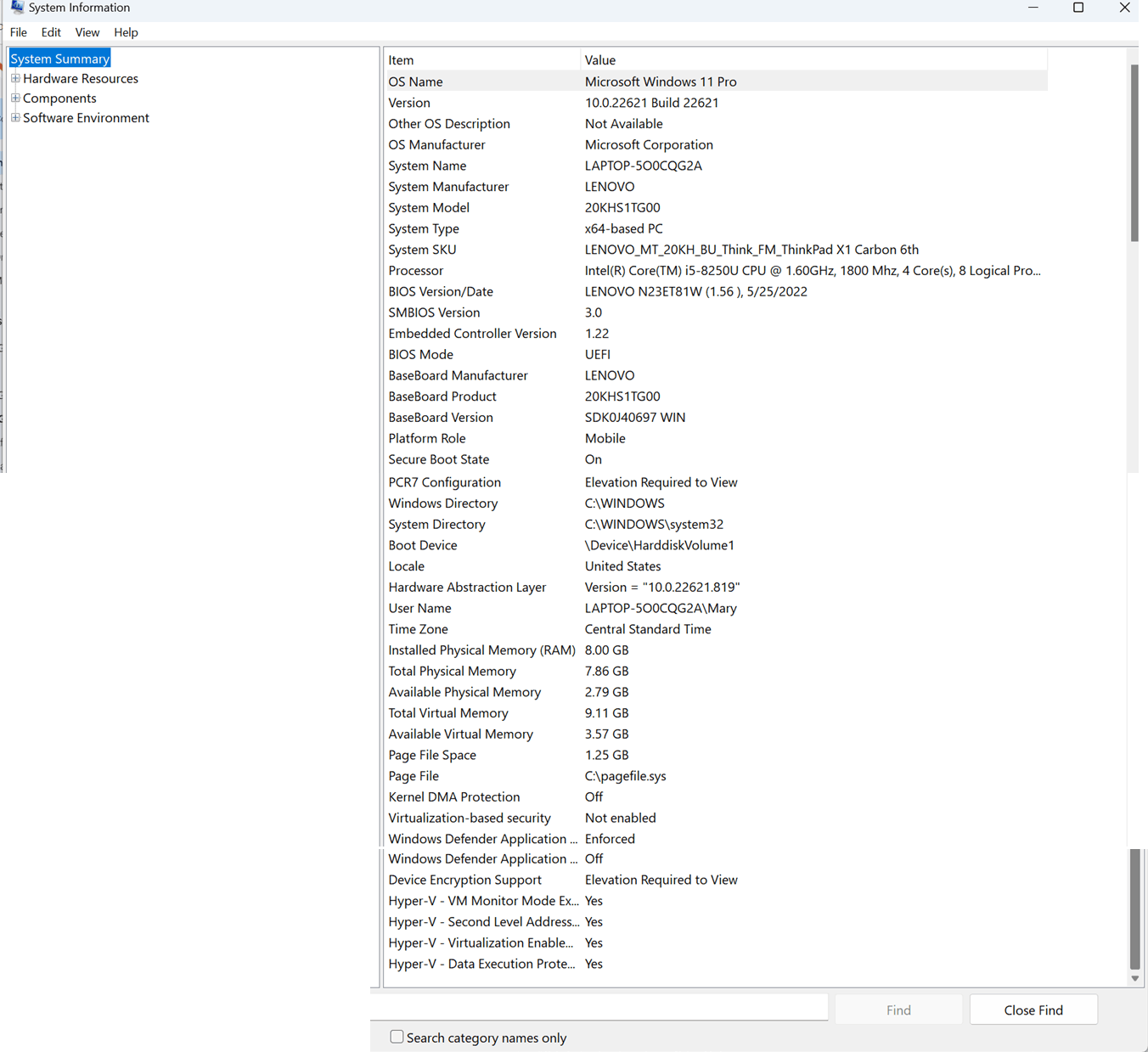Select the Locale row
The image size is (1148, 1052).
pyautogui.click(x=716, y=566)
